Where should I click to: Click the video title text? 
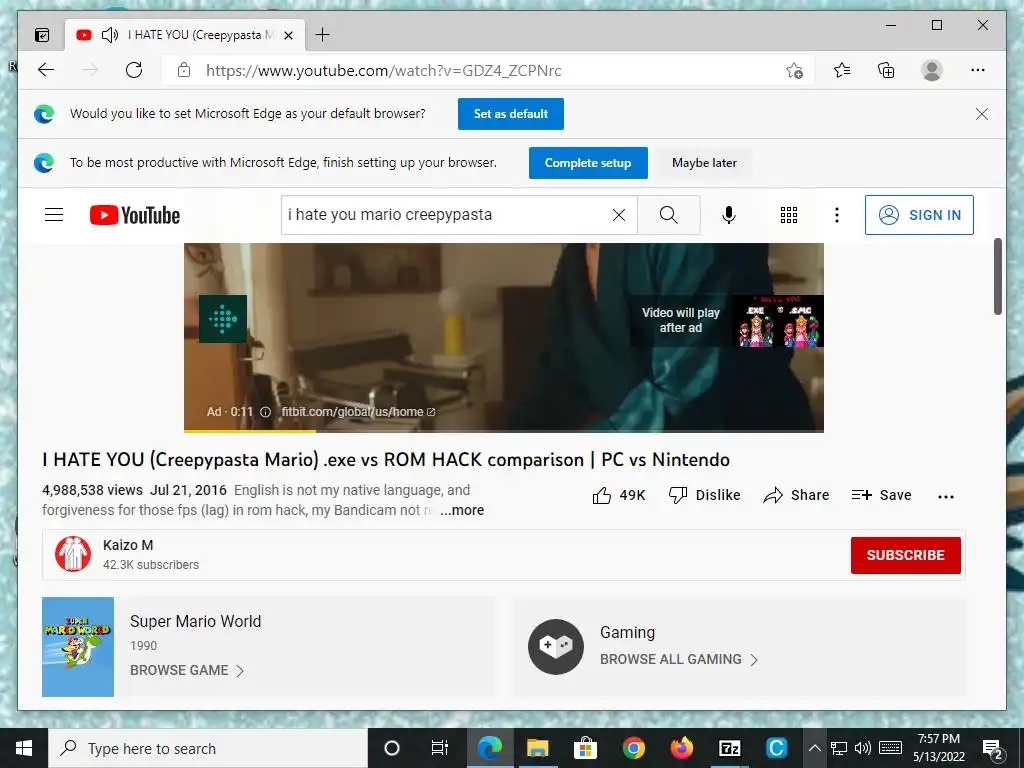(x=386, y=460)
